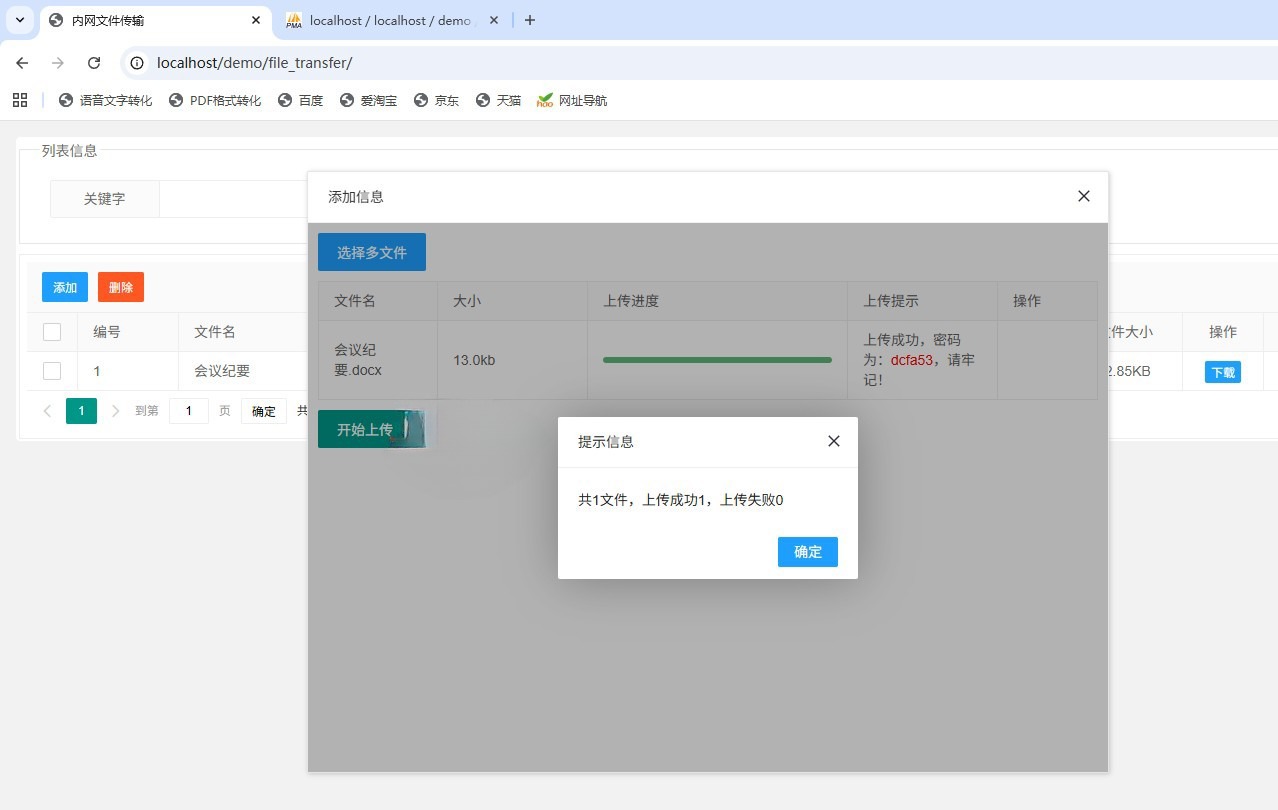Screen dimensions: 1278x810
Task: Open the PDF格式转化 bookmark
Action: 215,100
